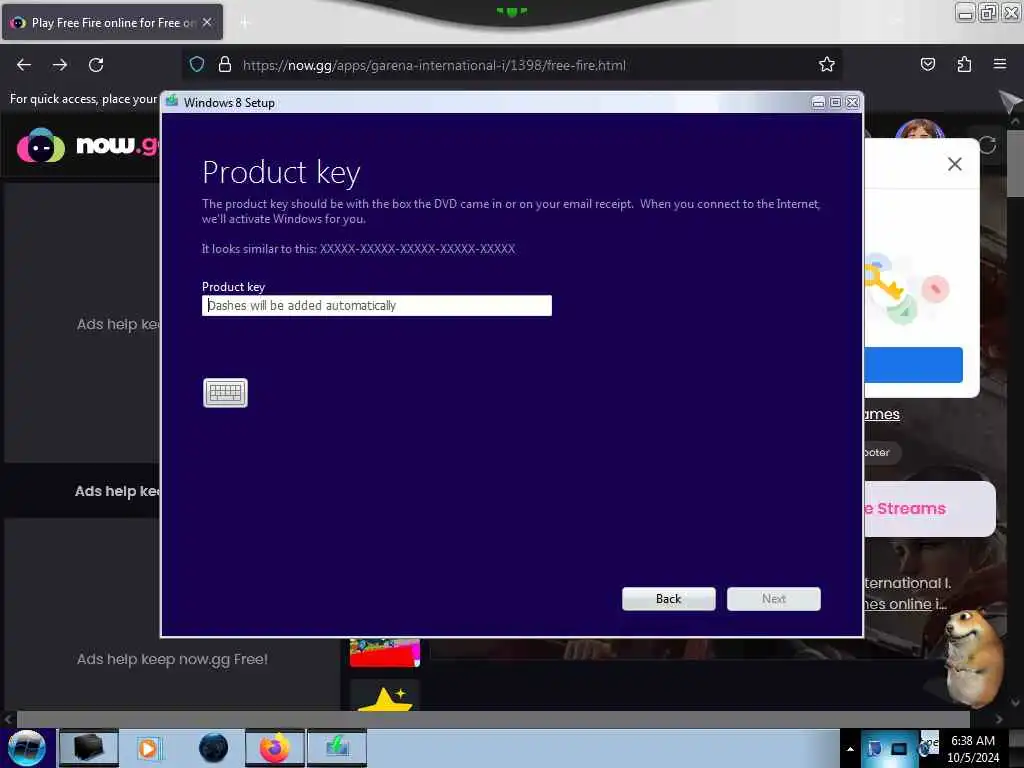Open the dark globe taskbar icon

point(214,748)
